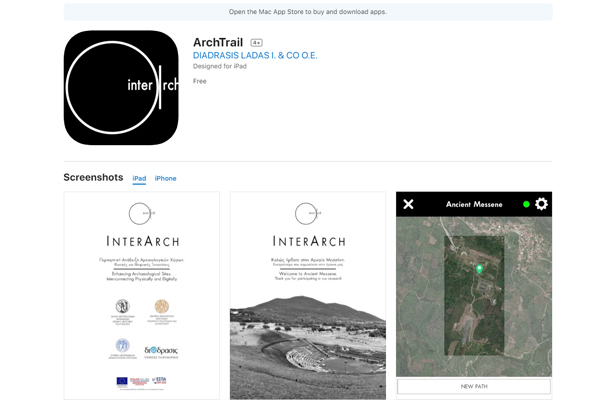Open first InterArch logos screenshot

142,296
